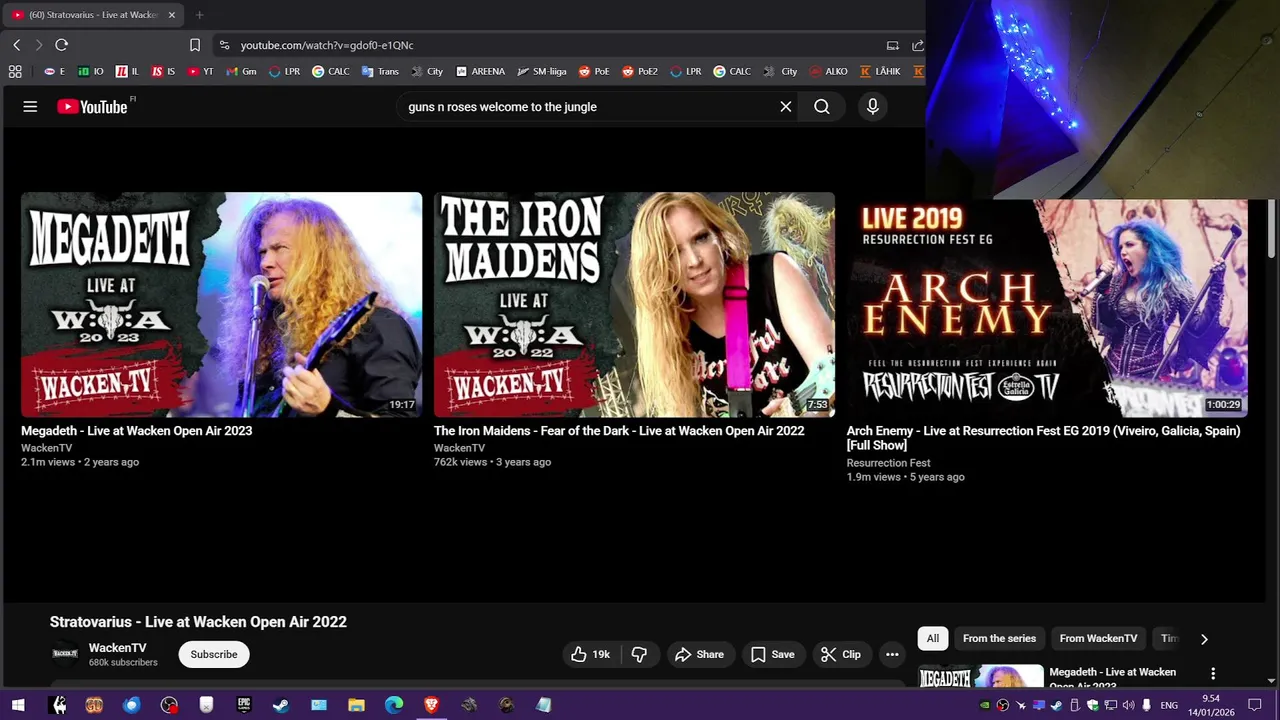Open the YT bookmark
Screen dimensions: 1280x720
[200, 72]
